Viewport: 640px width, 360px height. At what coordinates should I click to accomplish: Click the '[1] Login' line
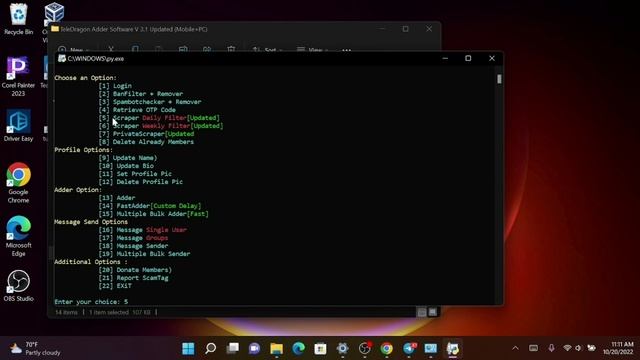(115, 86)
